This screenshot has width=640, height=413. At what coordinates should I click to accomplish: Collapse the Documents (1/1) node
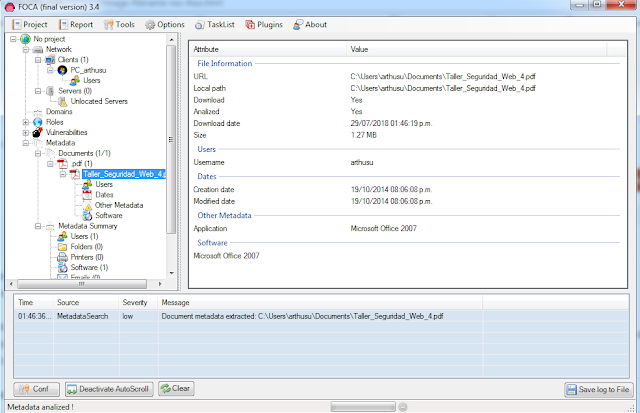click(x=38, y=153)
